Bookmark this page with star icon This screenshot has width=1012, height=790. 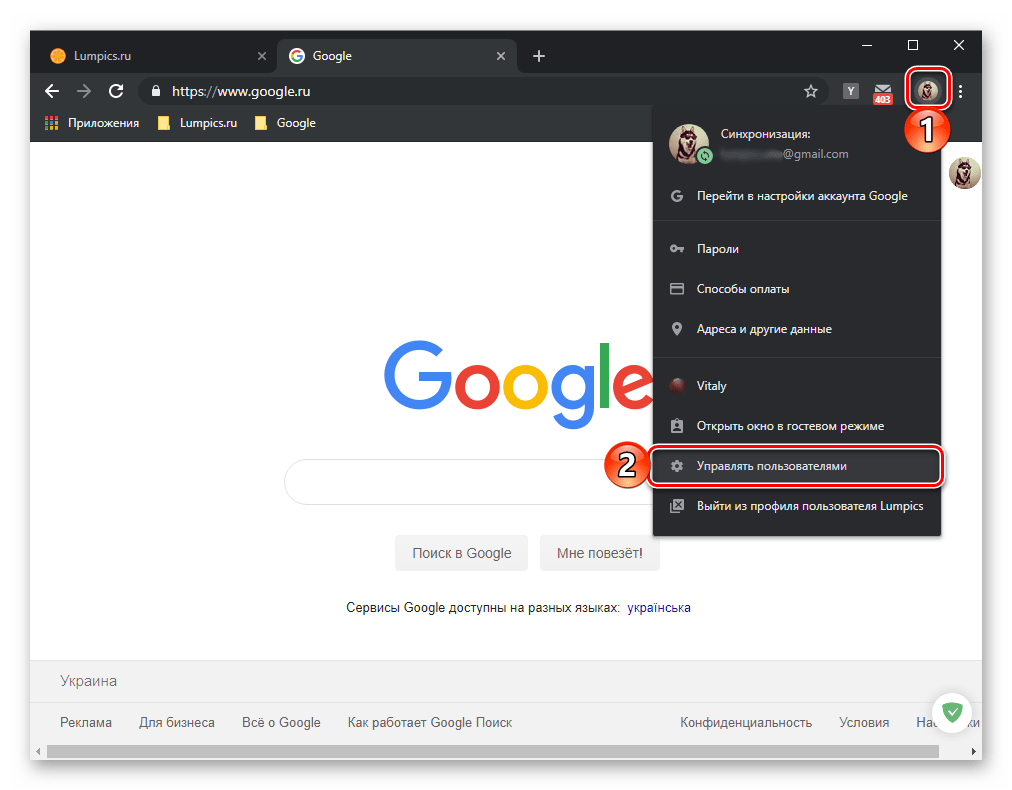point(811,91)
